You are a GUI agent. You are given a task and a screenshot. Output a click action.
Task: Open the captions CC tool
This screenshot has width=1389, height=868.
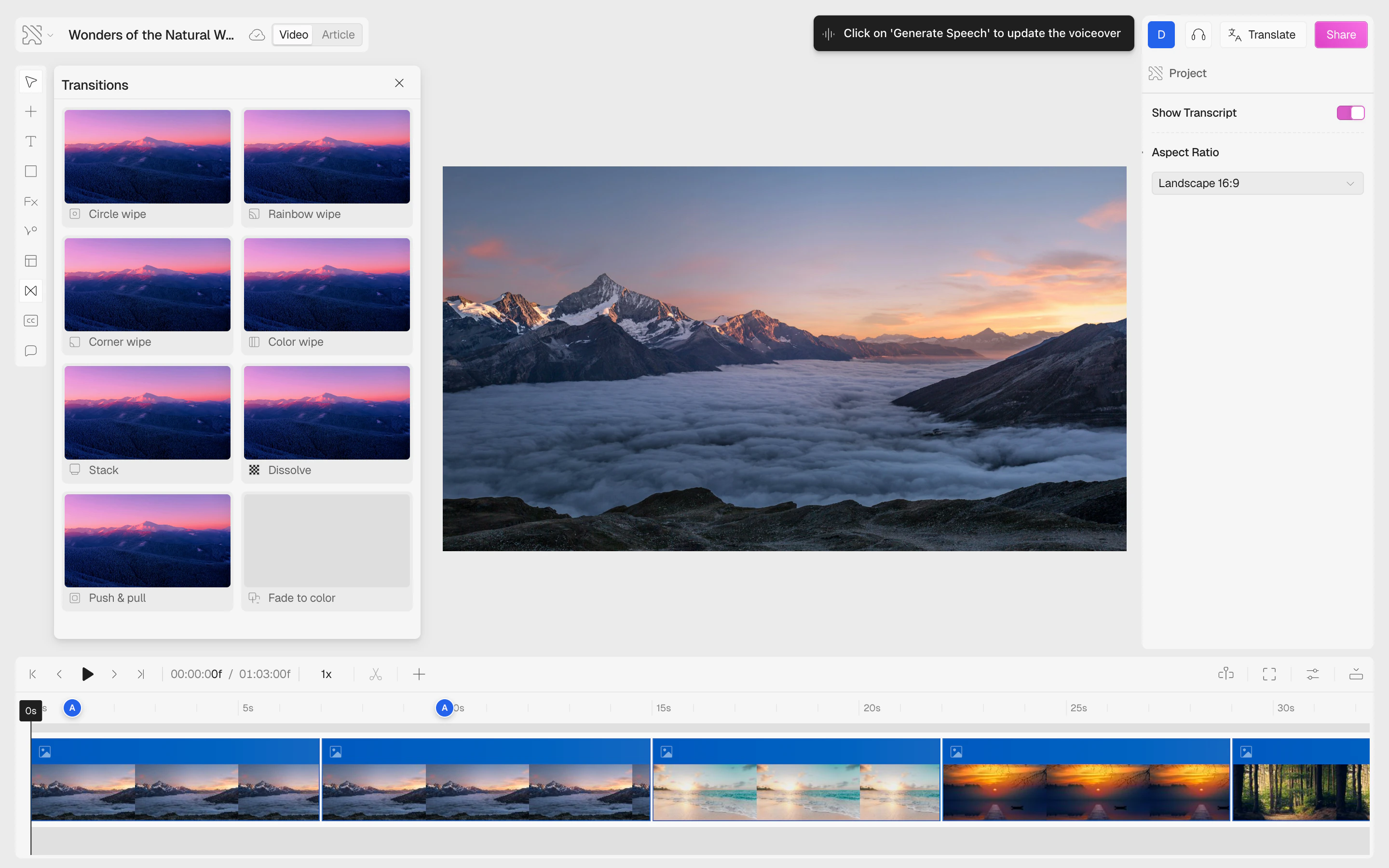click(31, 320)
